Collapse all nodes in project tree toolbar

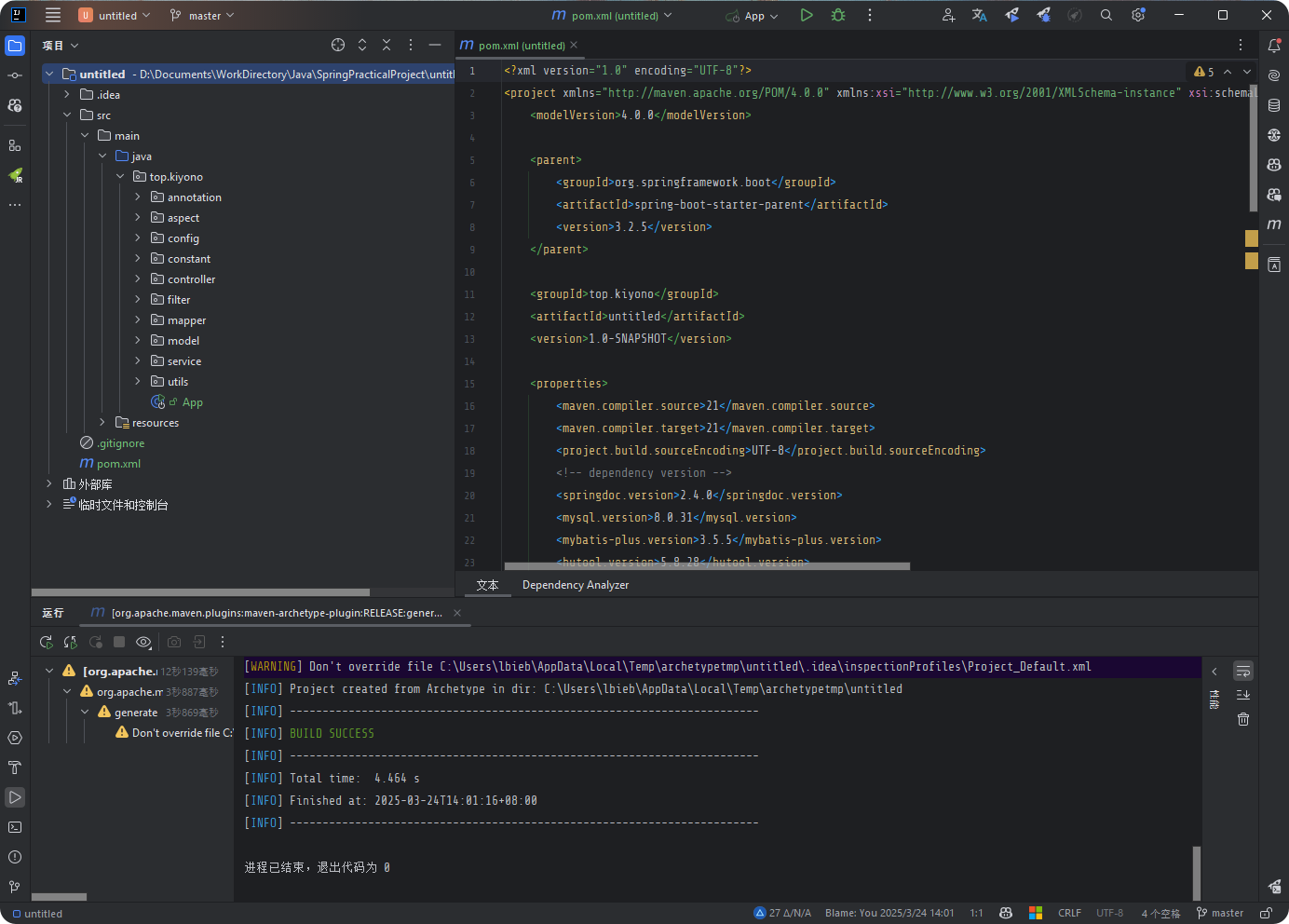pos(387,45)
